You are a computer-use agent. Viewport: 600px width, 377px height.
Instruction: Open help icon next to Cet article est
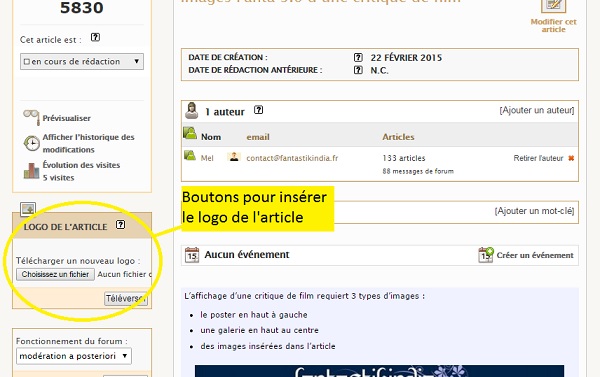95,38
